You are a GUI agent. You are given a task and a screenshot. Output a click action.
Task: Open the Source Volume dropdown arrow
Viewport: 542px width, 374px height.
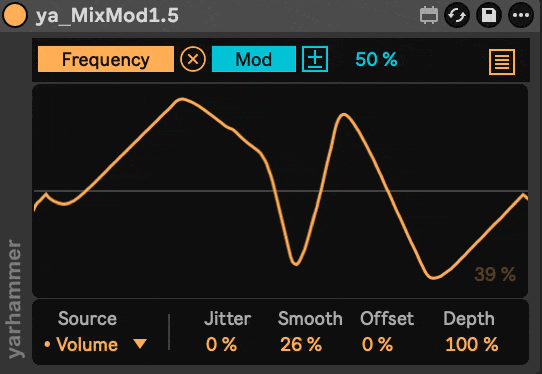pyautogui.click(x=140, y=344)
